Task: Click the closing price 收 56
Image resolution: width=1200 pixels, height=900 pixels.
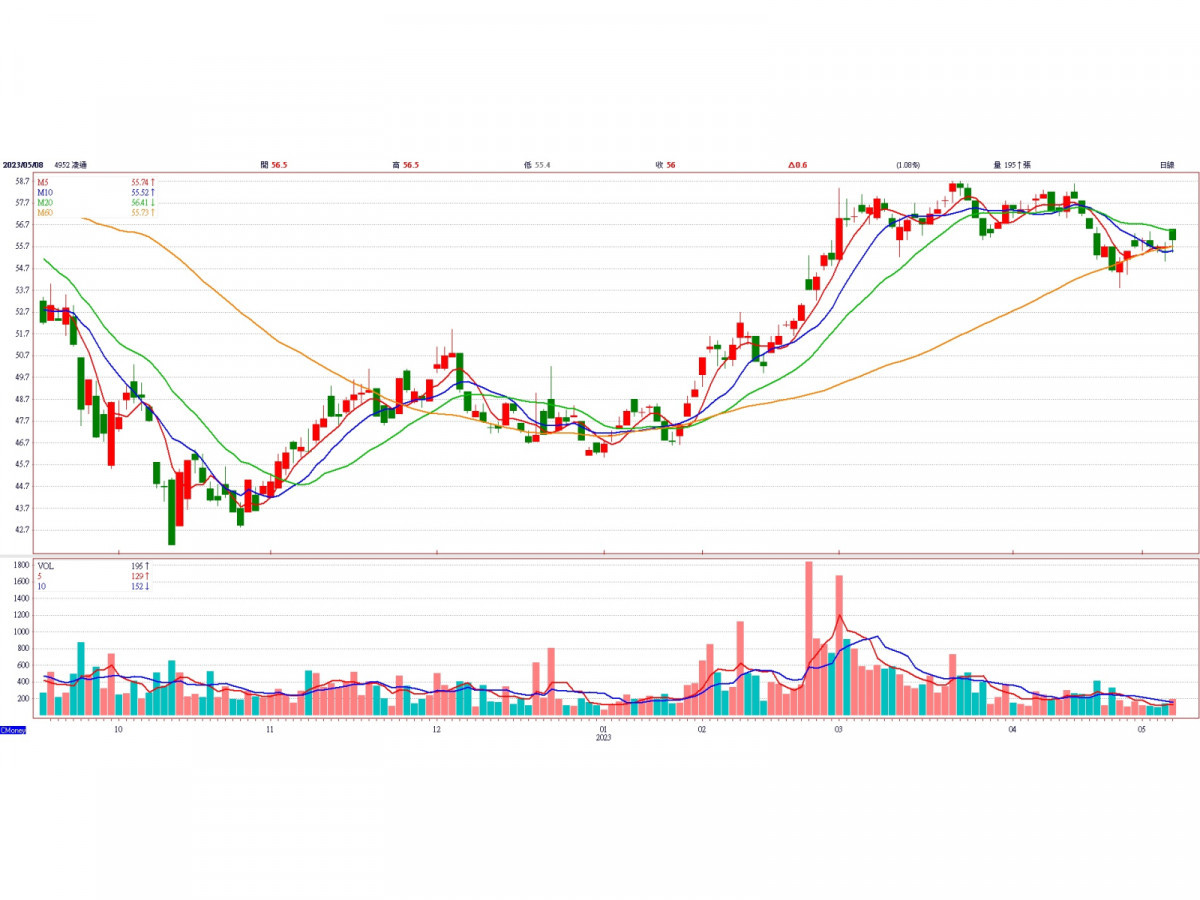Action: tap(665, 165)
